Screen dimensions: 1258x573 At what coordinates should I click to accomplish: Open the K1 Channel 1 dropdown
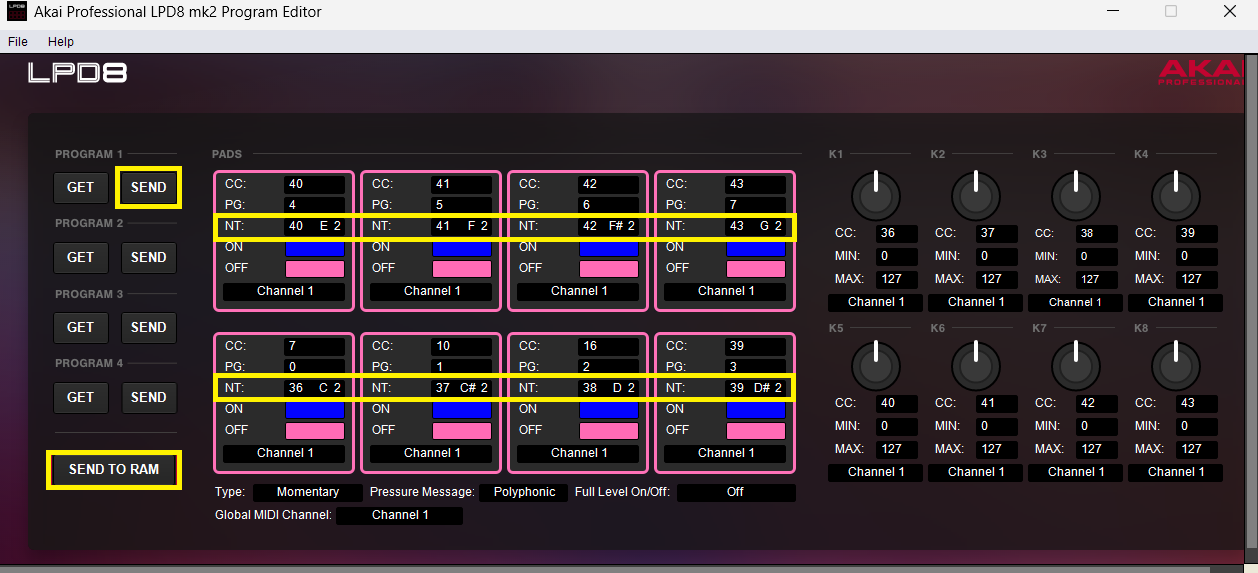click(876, 302)
